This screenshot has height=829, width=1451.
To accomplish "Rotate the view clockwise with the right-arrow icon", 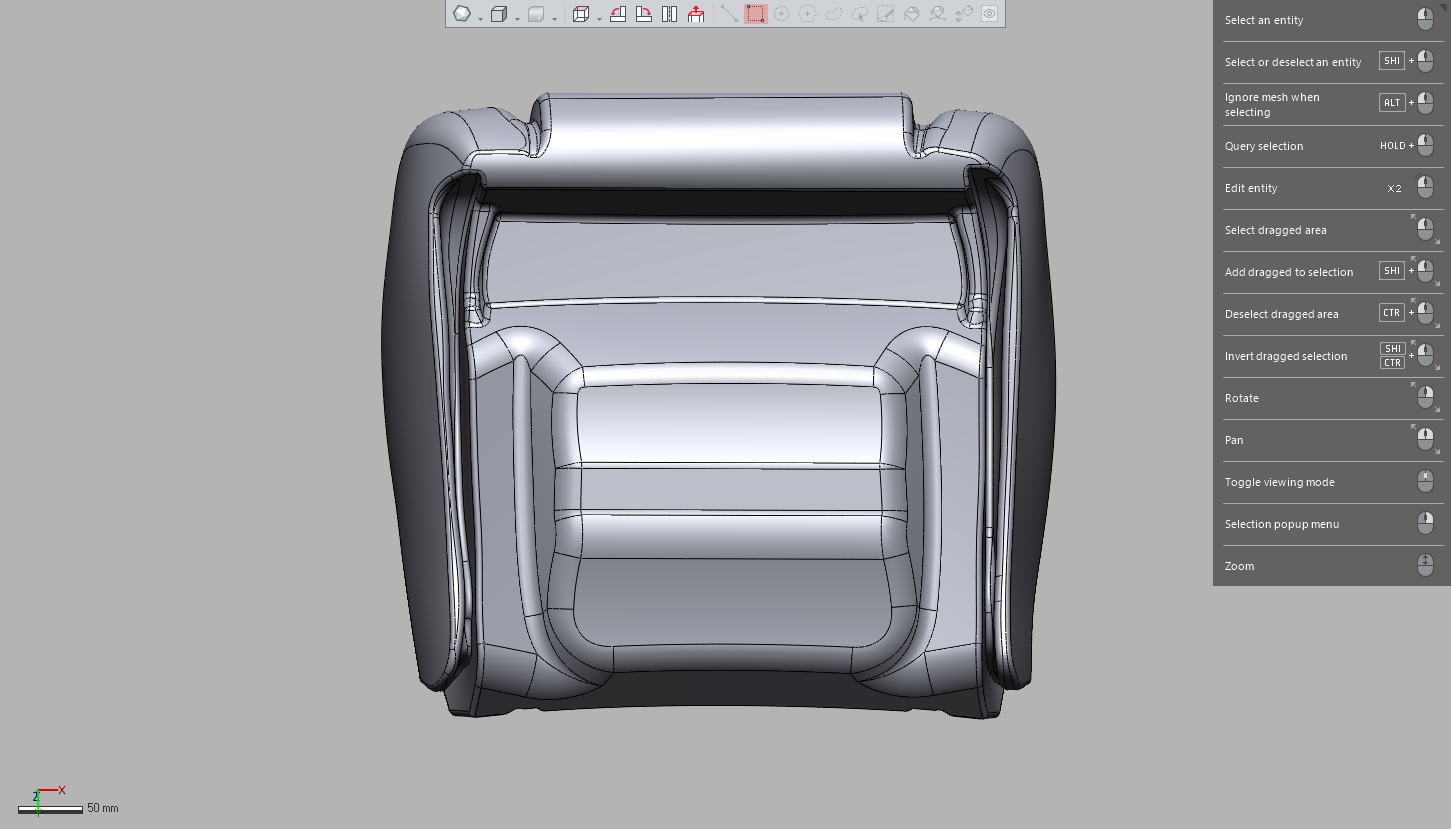I will 644,14.
